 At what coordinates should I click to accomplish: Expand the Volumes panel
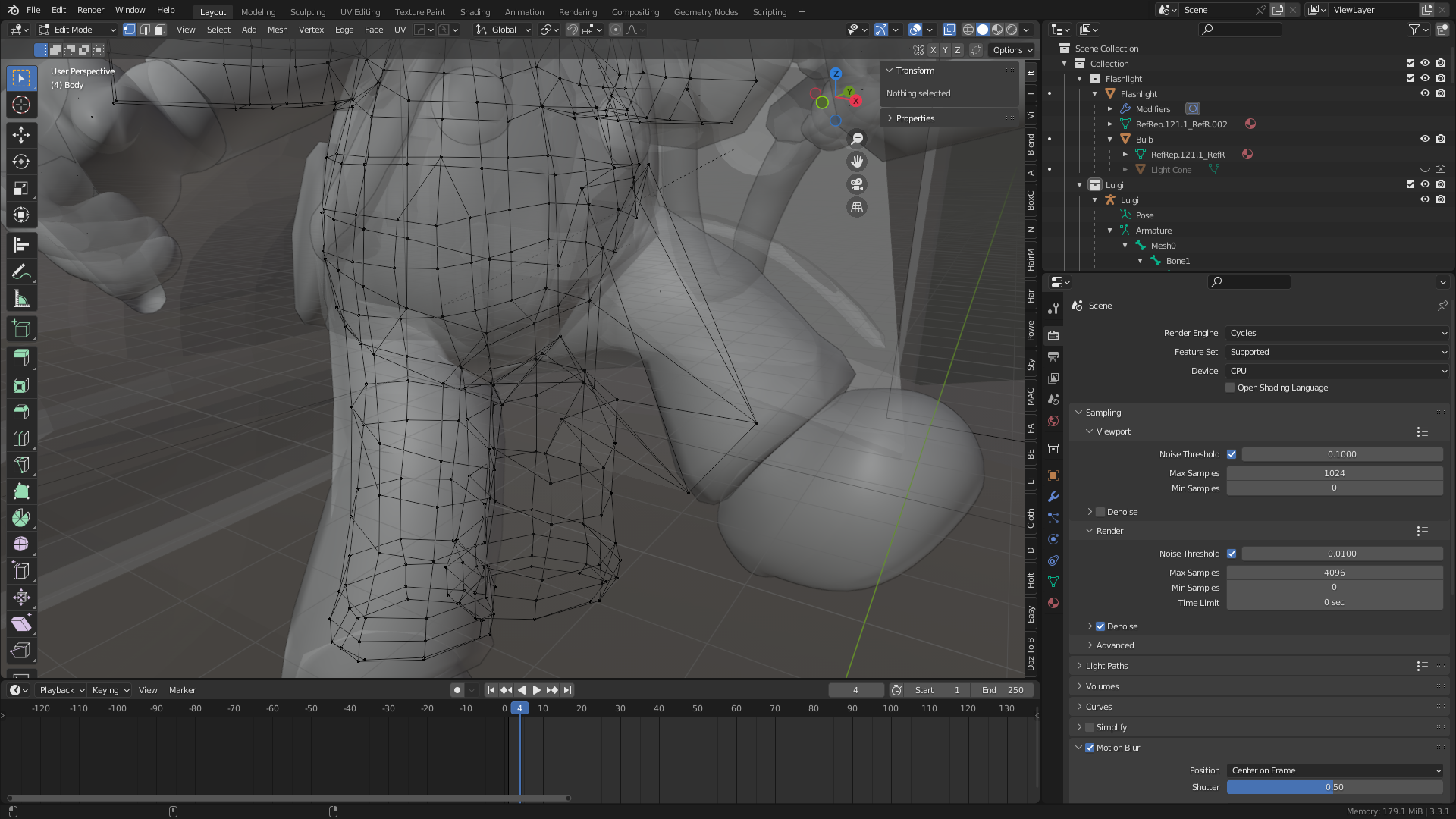(x=1102, y=686)
